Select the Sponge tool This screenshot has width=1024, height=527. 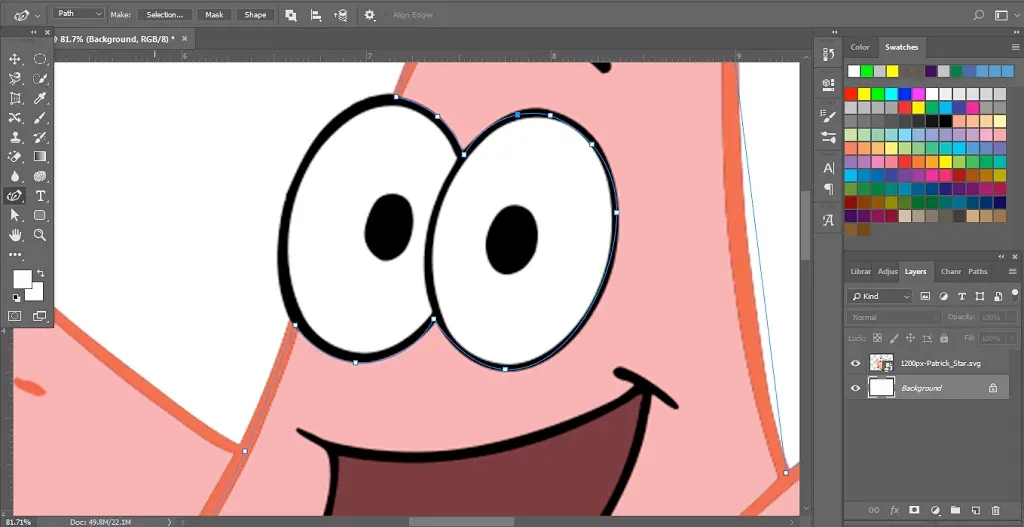[40, 176]
